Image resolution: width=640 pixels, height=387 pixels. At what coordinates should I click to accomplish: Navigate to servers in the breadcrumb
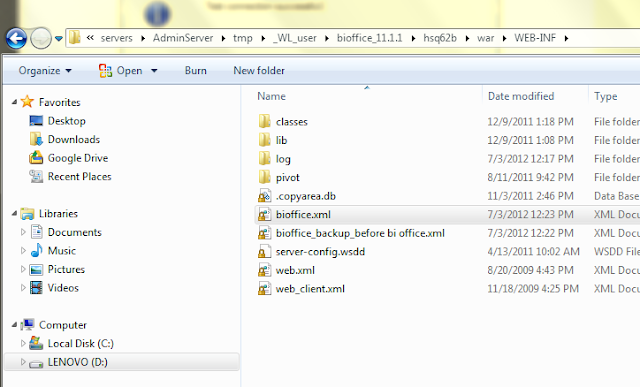click(117, 38)
